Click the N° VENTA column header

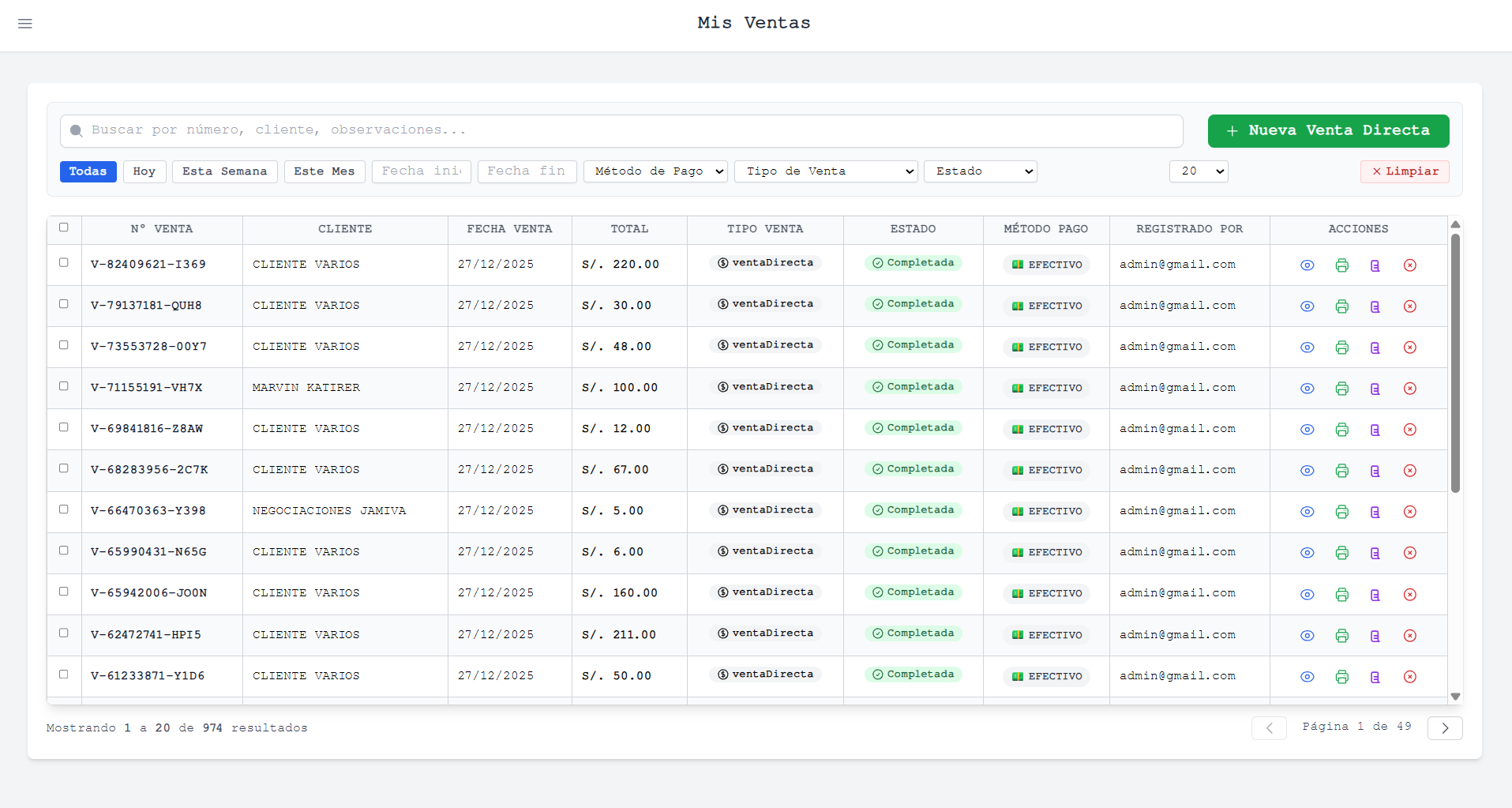point(162,229)
